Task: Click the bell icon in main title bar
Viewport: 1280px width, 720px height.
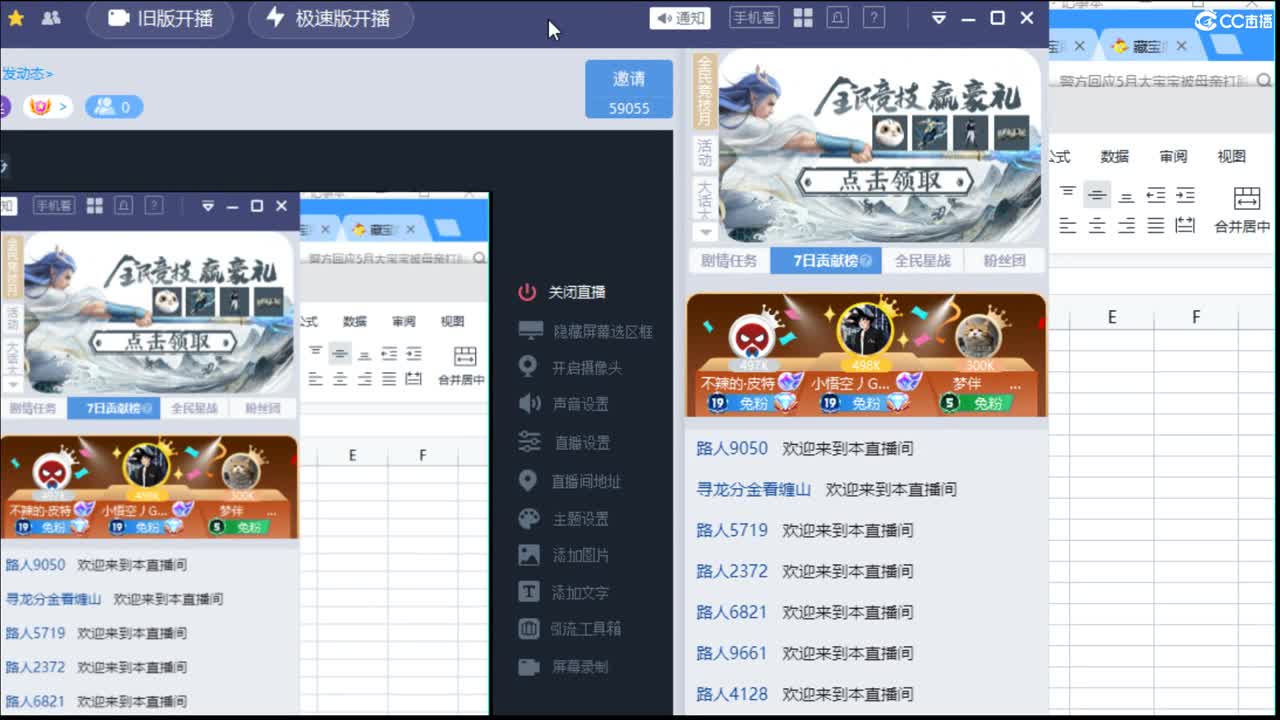Action: tap(838, 18)
